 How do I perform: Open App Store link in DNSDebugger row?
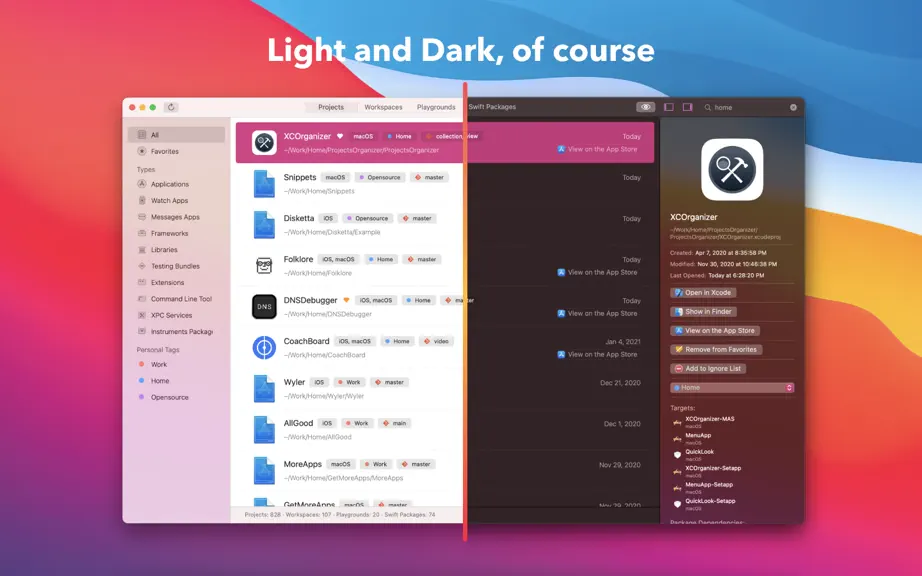(597, 313)
